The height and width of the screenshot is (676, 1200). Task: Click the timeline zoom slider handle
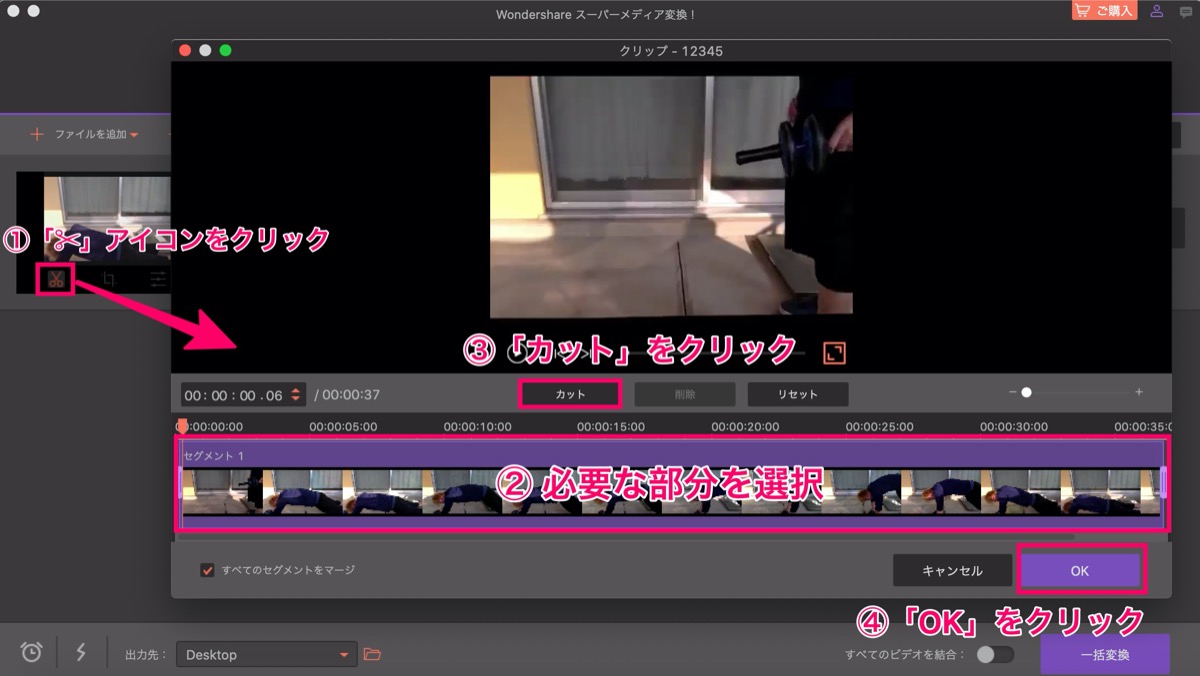1026,393
